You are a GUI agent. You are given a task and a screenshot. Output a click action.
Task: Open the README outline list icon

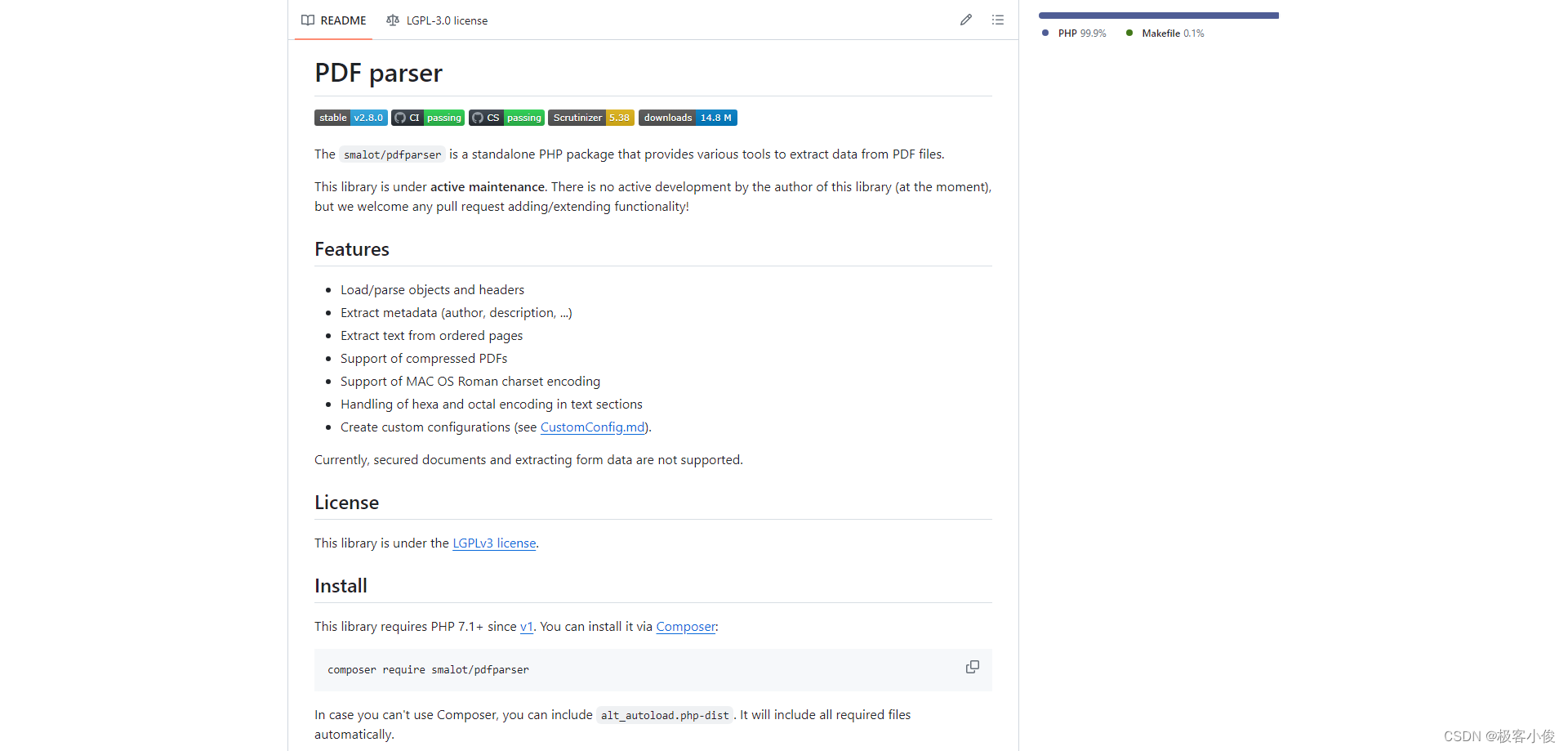tap(998, 20)
